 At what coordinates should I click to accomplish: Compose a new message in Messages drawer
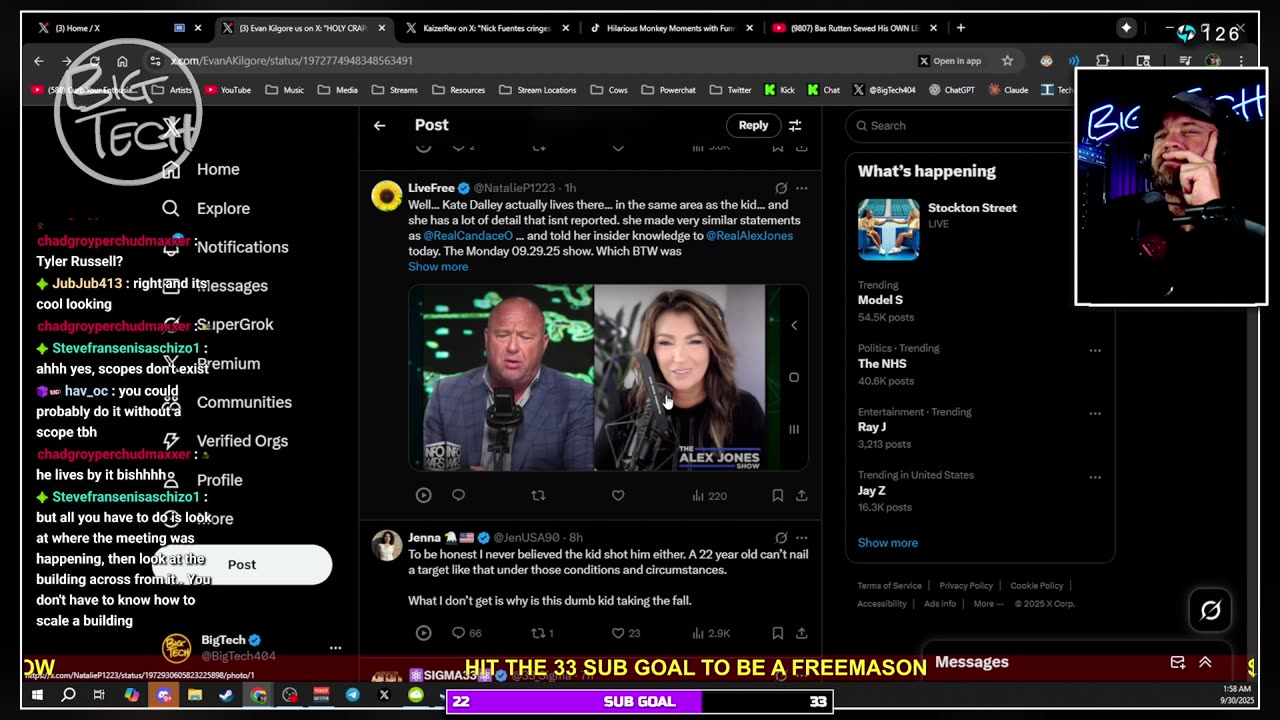(1178, 662)
